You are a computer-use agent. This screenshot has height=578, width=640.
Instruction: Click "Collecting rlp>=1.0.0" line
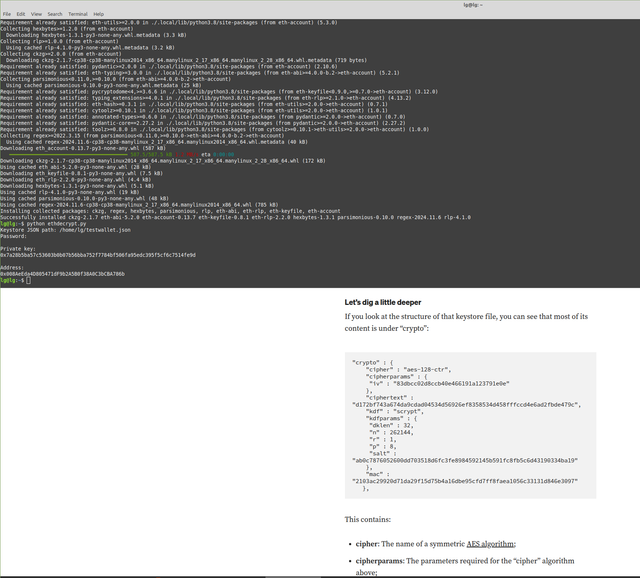coord(59,41)
